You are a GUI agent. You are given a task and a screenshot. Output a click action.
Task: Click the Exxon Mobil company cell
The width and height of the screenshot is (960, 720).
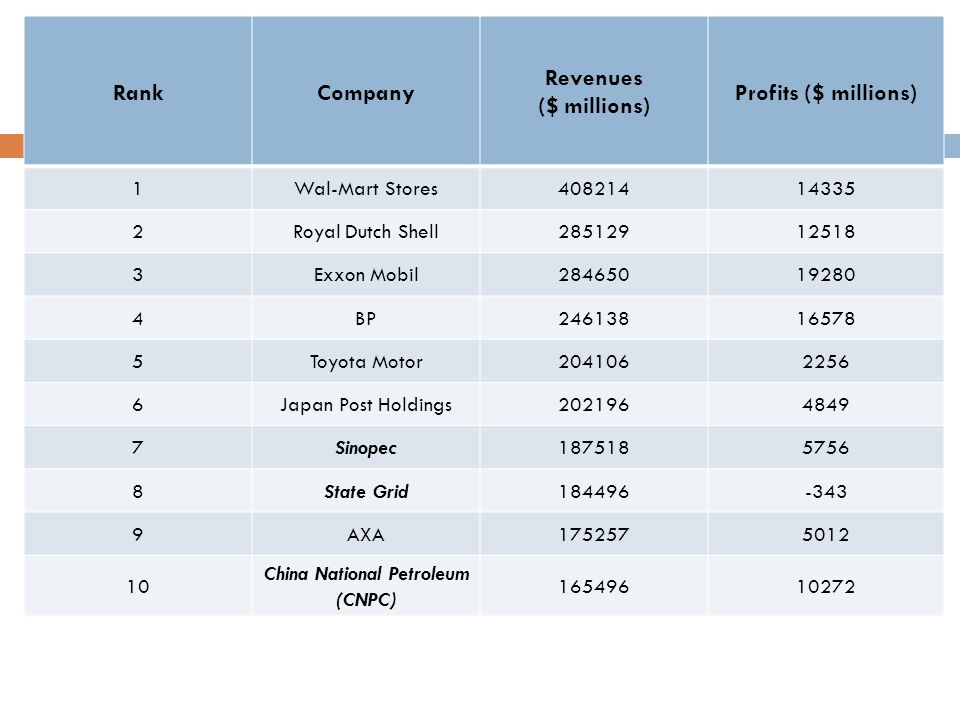coord(366,274)
